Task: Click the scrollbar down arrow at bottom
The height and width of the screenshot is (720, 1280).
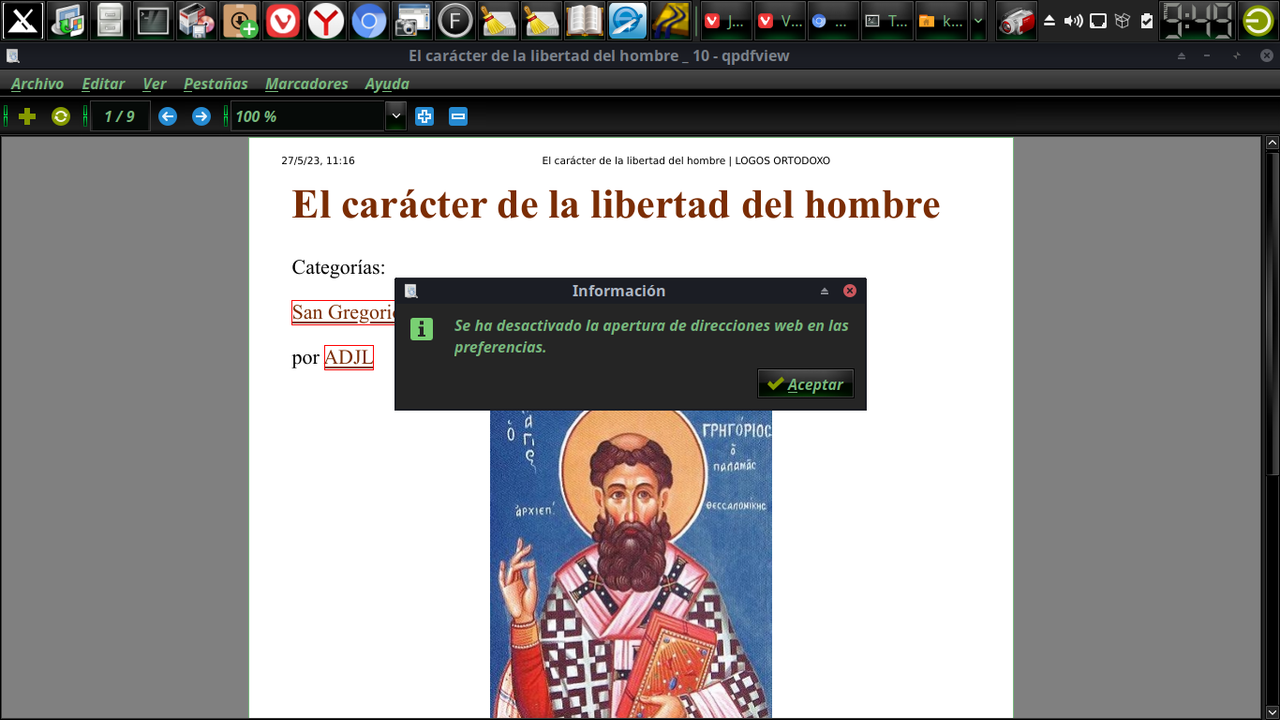Action: [x=1272, y=711]
